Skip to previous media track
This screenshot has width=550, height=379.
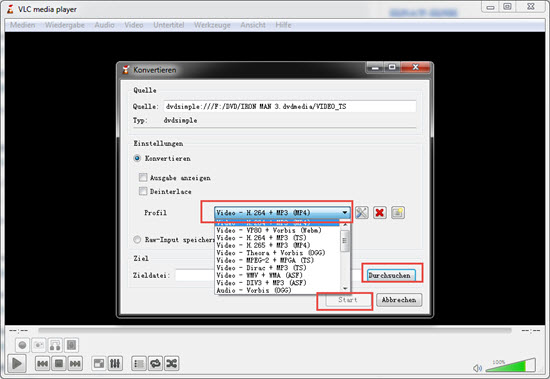[x=42, y=364]
